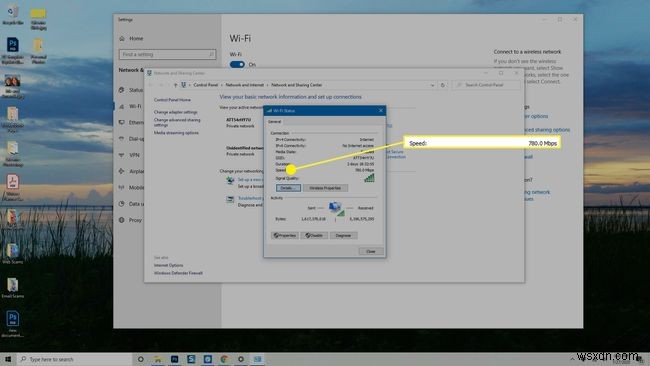
Task: Open Chrome from the taskbar
Action: click(x=224, y=359)
